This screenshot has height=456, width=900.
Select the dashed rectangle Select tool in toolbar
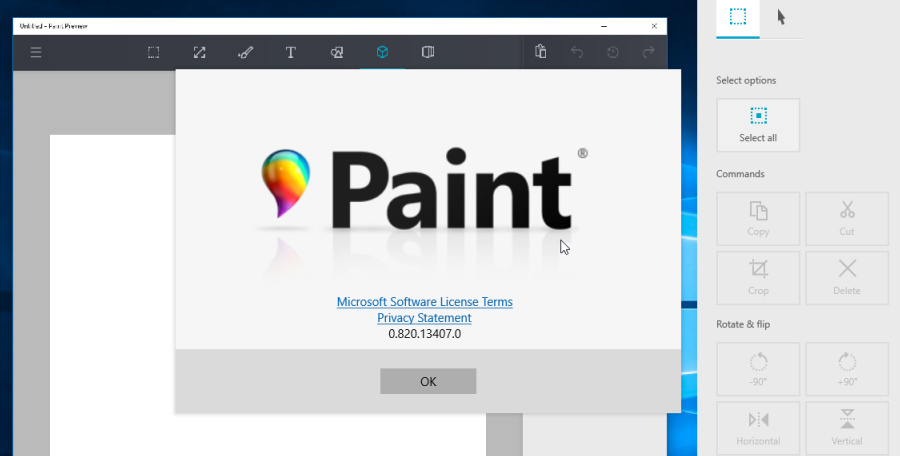click(154, 52)
